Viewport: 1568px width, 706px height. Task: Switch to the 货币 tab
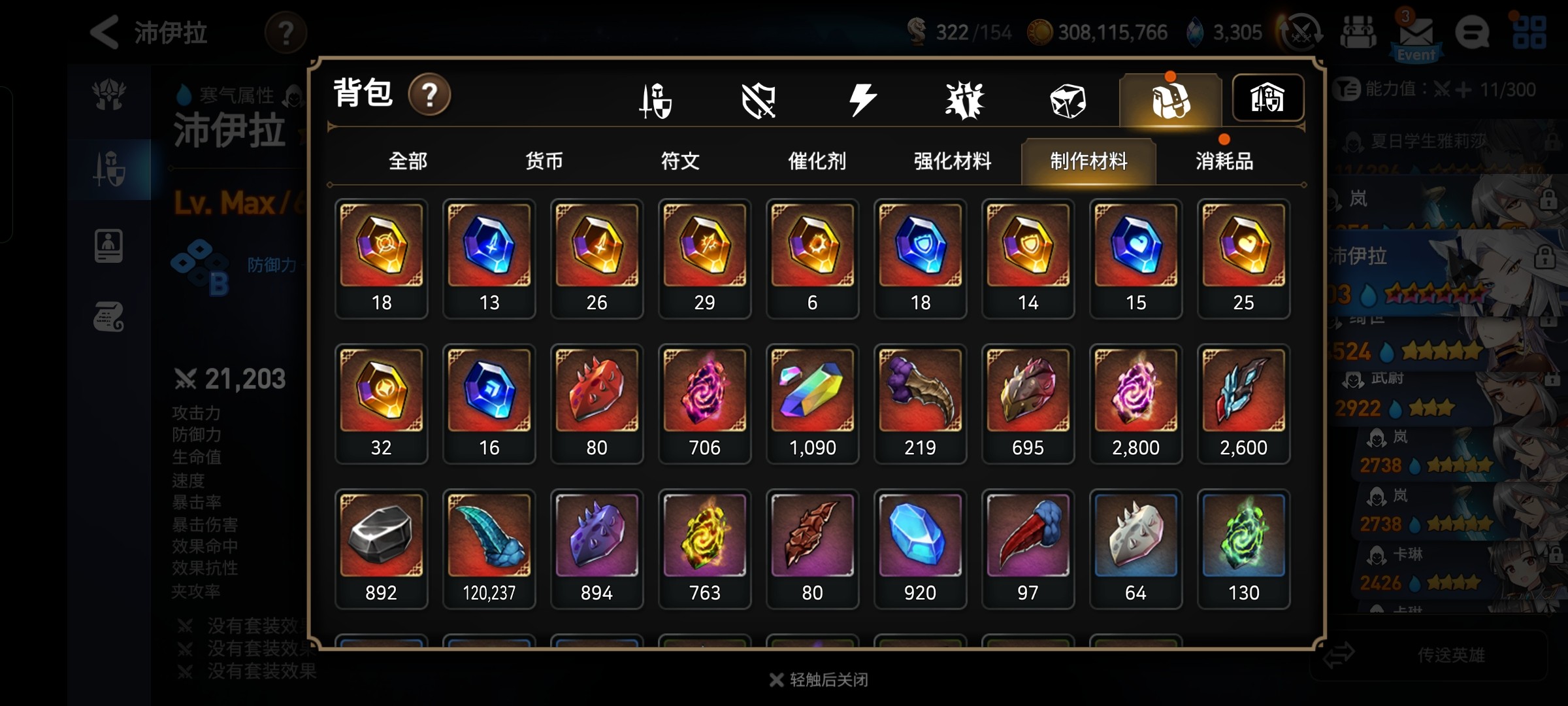(x=544, y=161)
